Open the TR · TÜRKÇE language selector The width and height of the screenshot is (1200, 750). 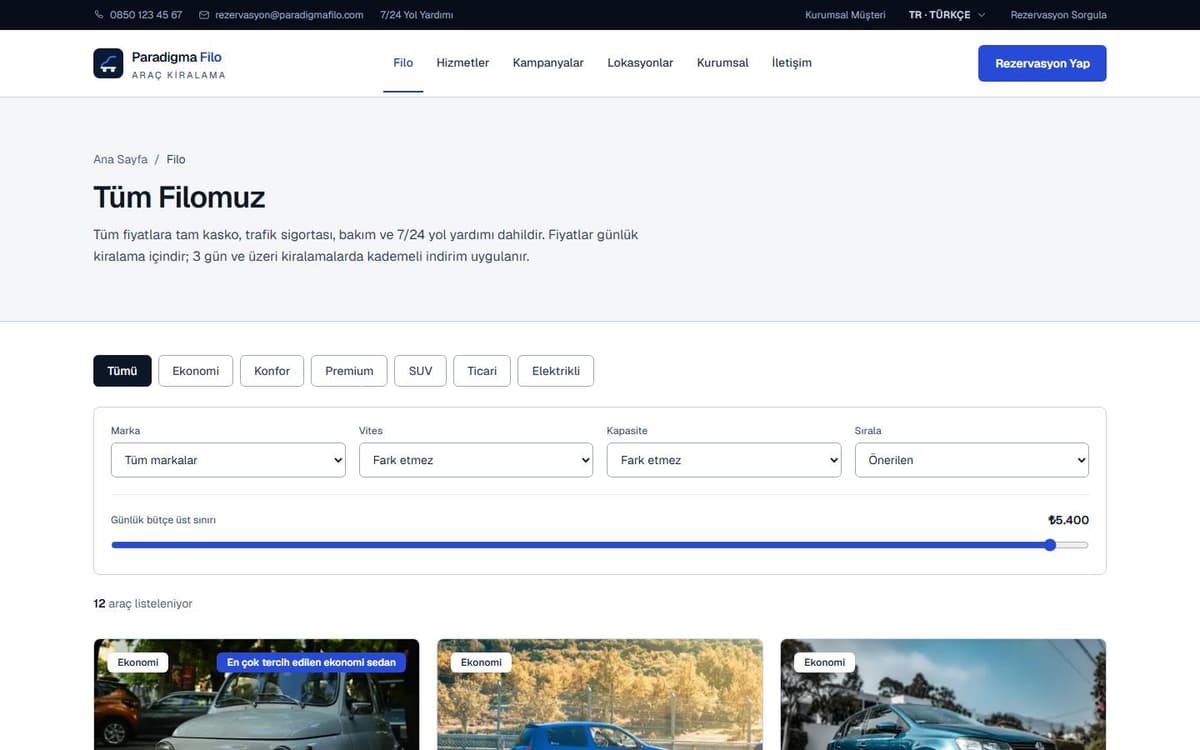946,15
